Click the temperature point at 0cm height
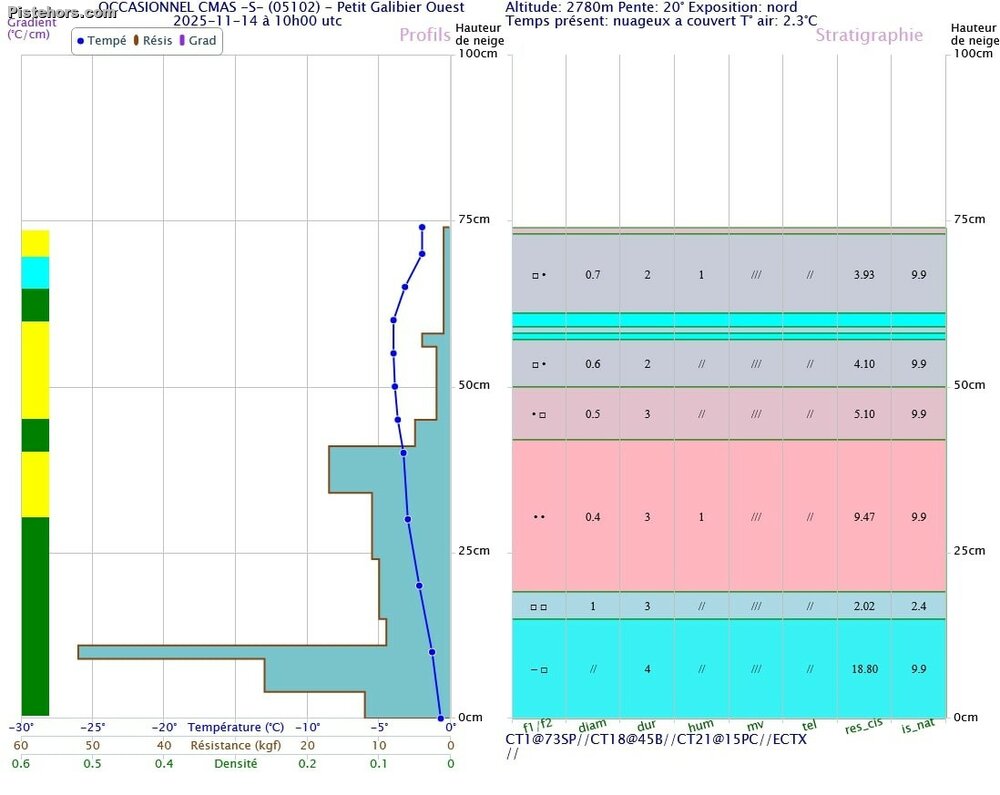 click(440, 717)
